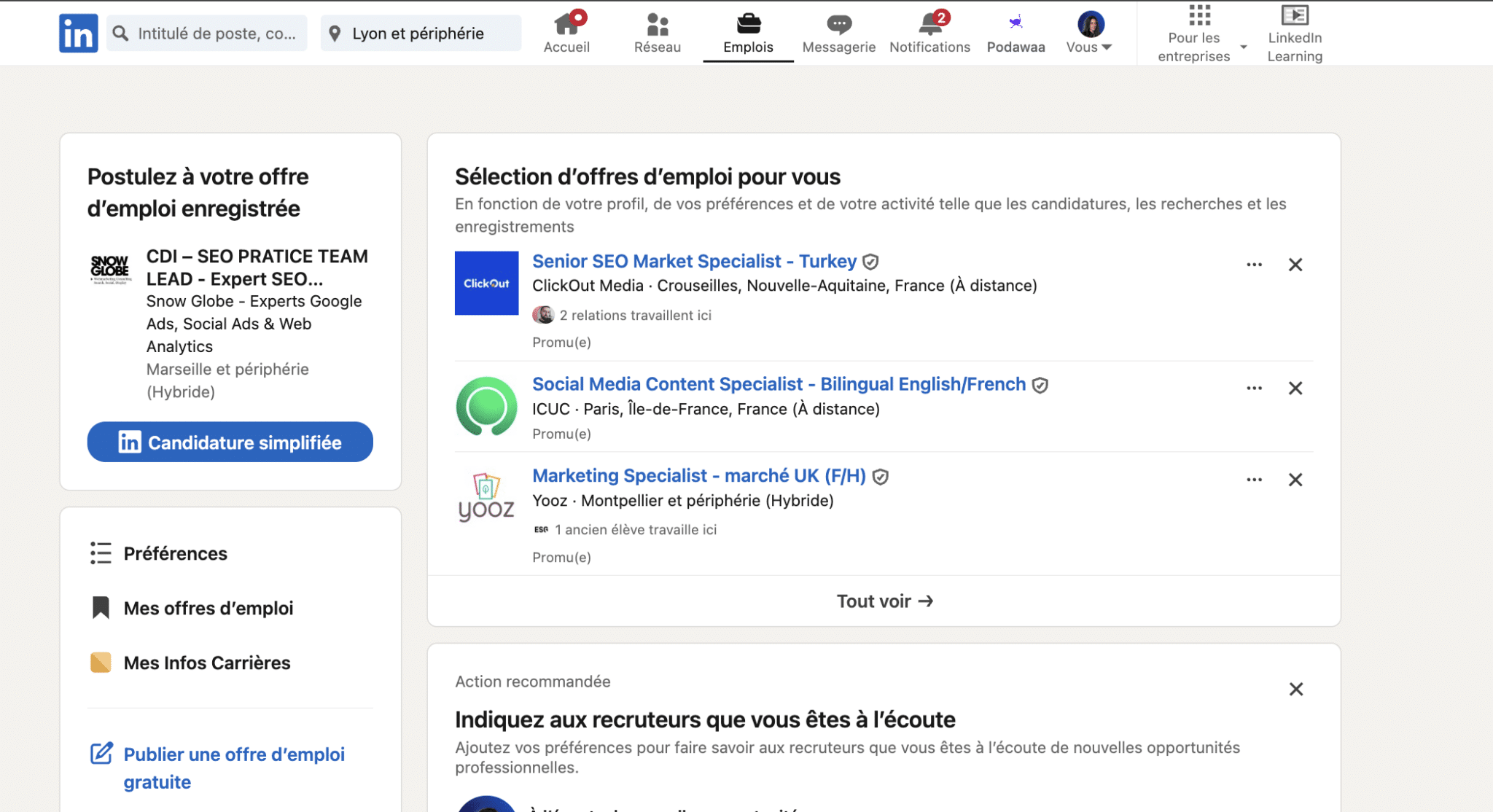Click the Yooz company logo
This screenshot has height=812, width=1493.
[x=486, y=498]
